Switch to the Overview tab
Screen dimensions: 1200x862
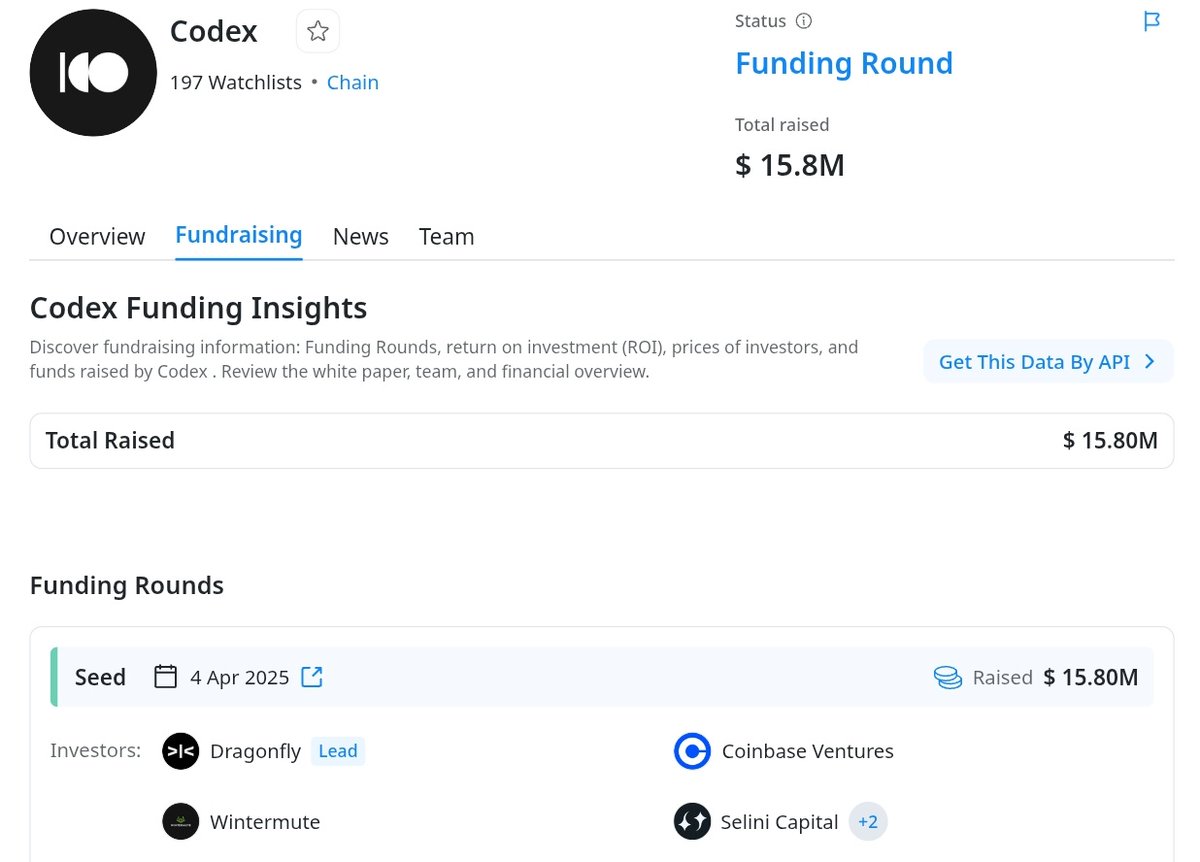click(x=97, y=236)
